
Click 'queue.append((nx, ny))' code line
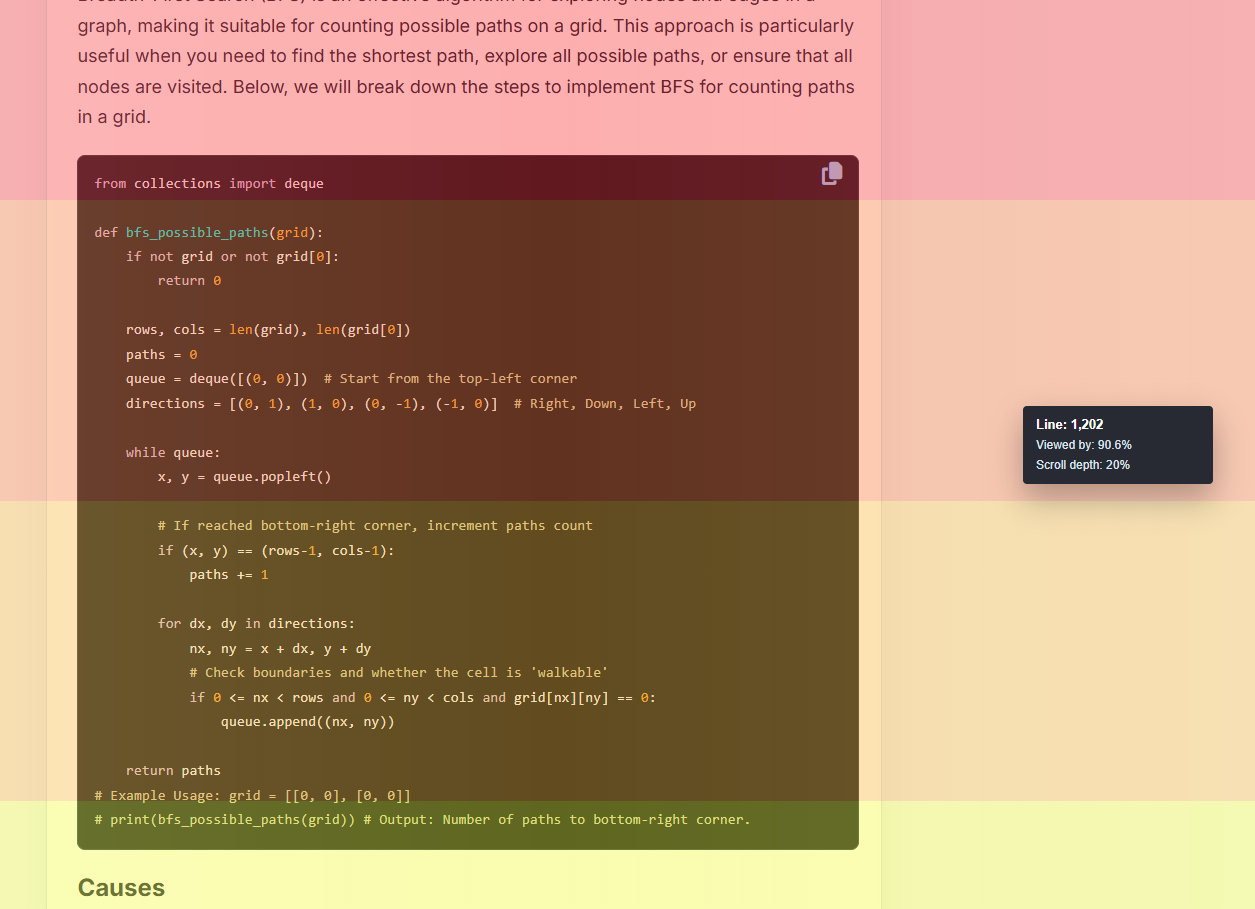tap(308, 722)
